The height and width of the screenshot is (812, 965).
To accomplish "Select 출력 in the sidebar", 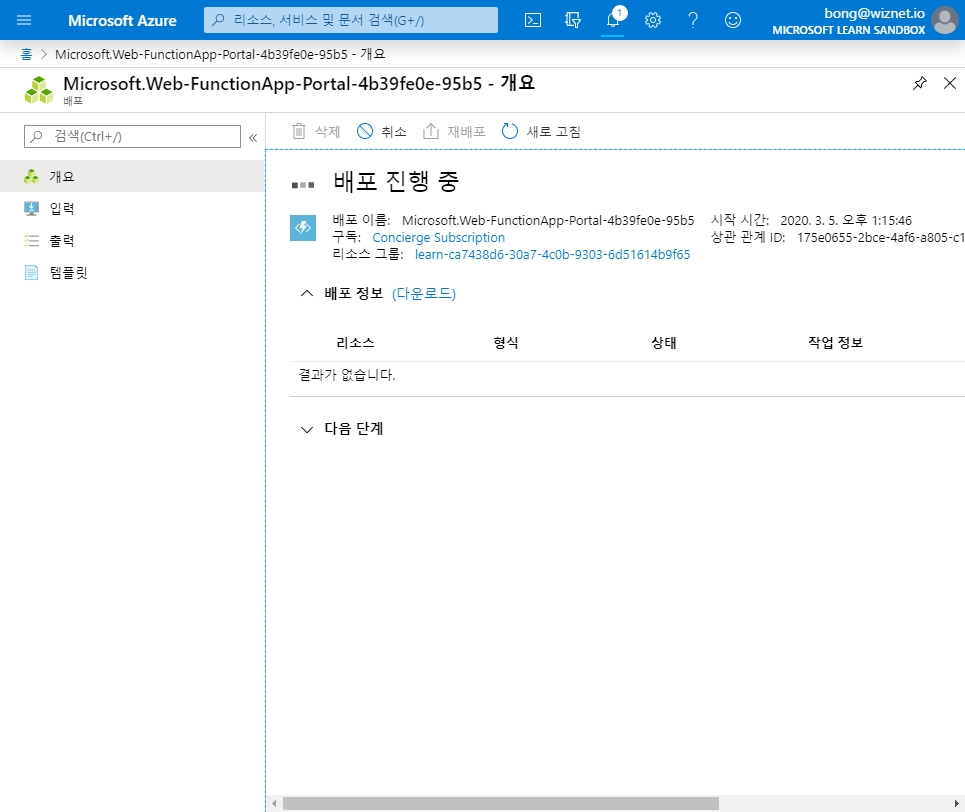I will point(132,241).
